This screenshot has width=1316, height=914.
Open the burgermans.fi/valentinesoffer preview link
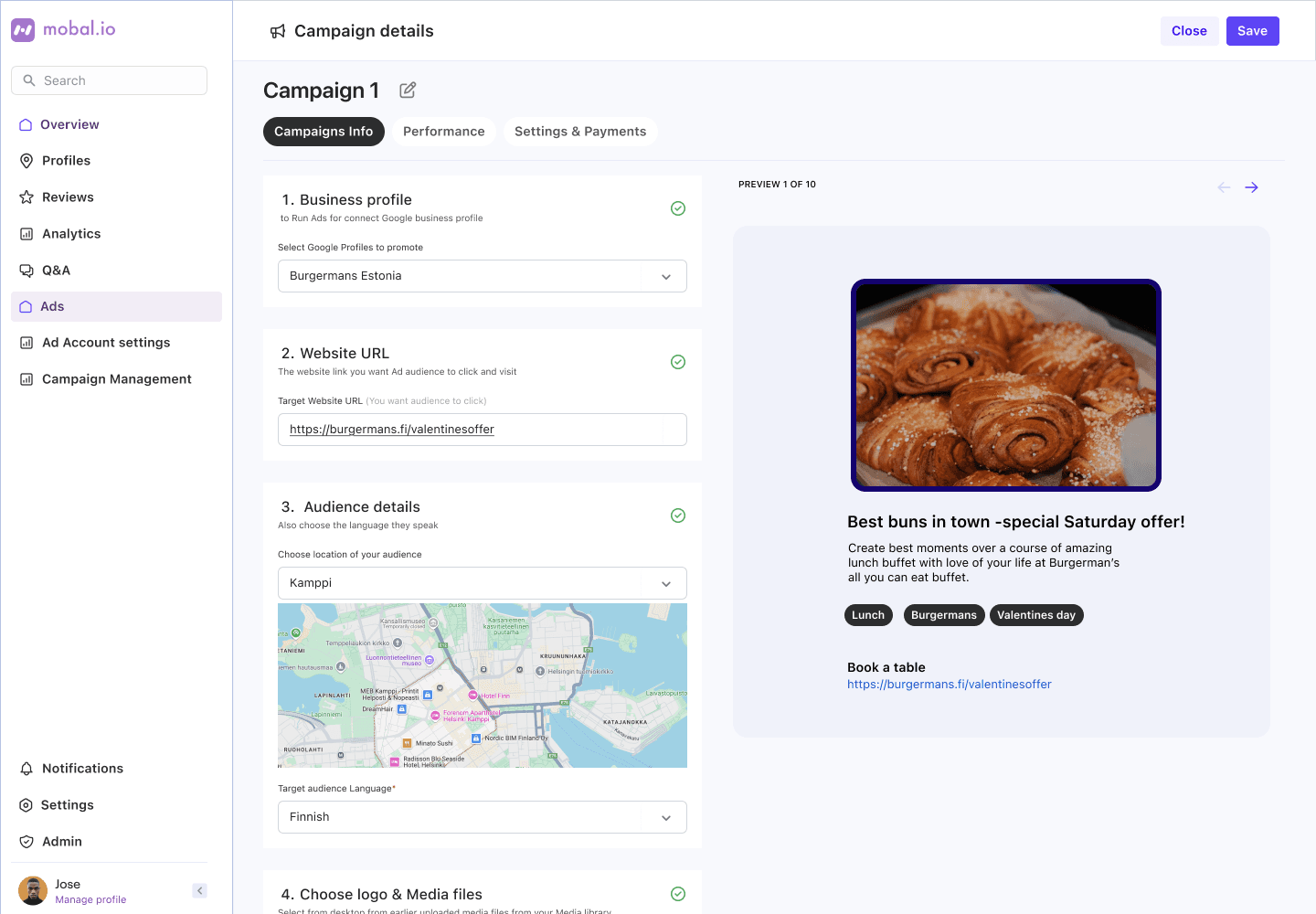click(949, 685)
